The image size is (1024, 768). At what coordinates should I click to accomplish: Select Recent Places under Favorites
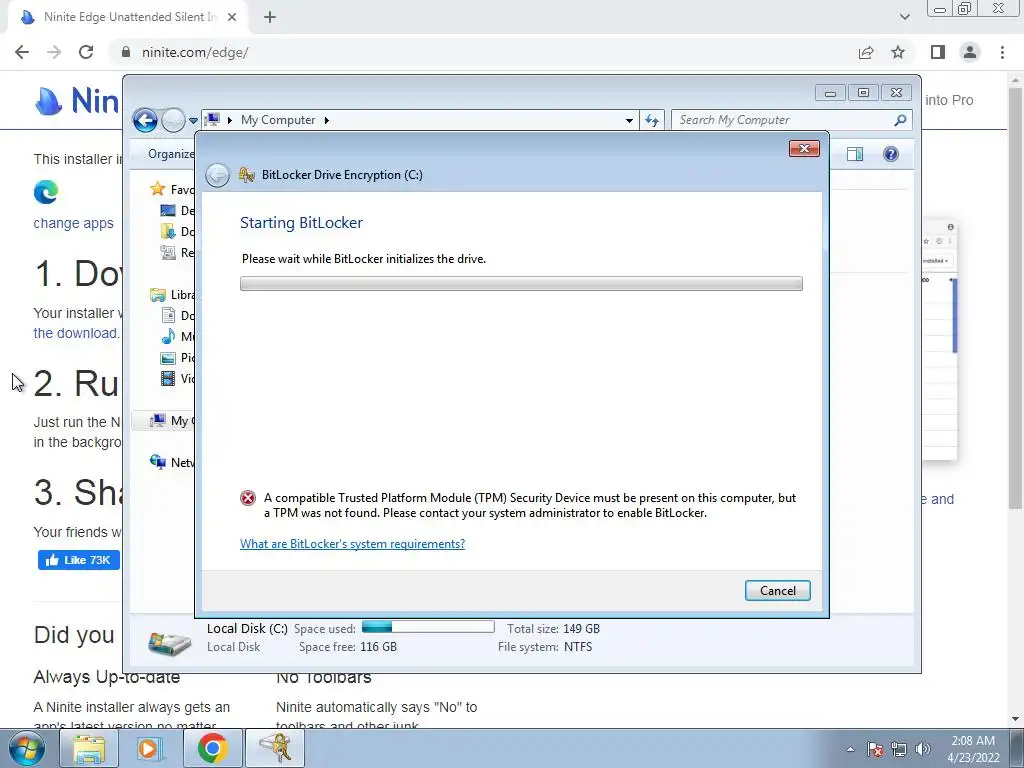pyautogui.click(x=177, y=252)
